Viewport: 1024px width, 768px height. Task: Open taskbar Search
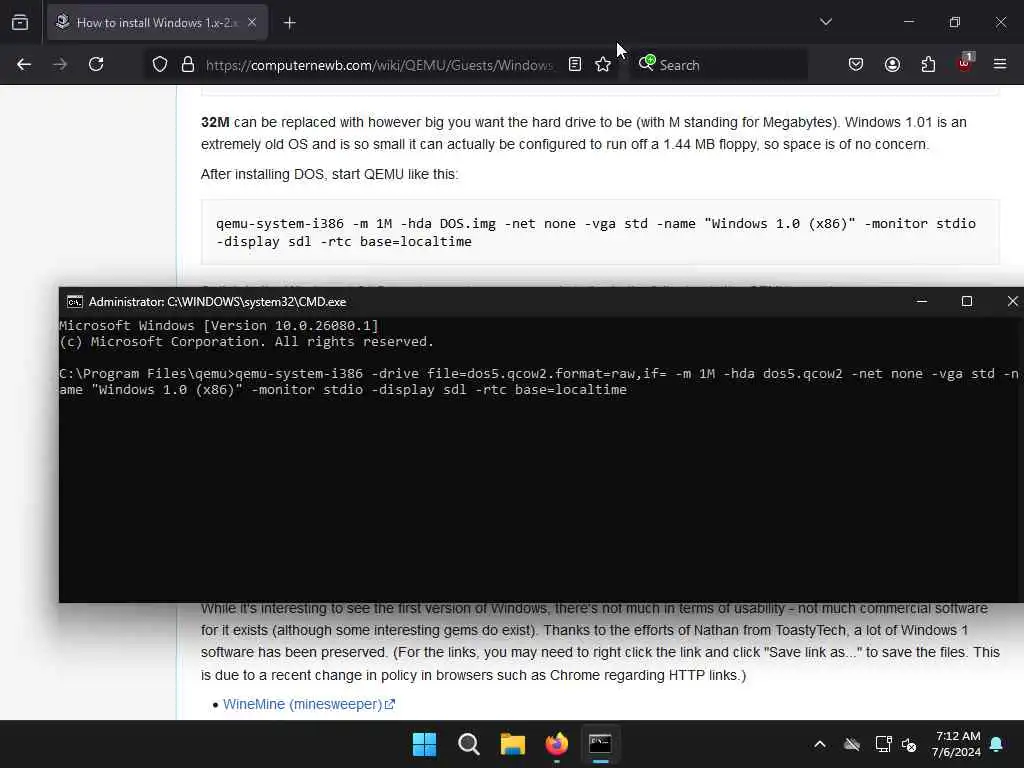[x=468, y=744]
